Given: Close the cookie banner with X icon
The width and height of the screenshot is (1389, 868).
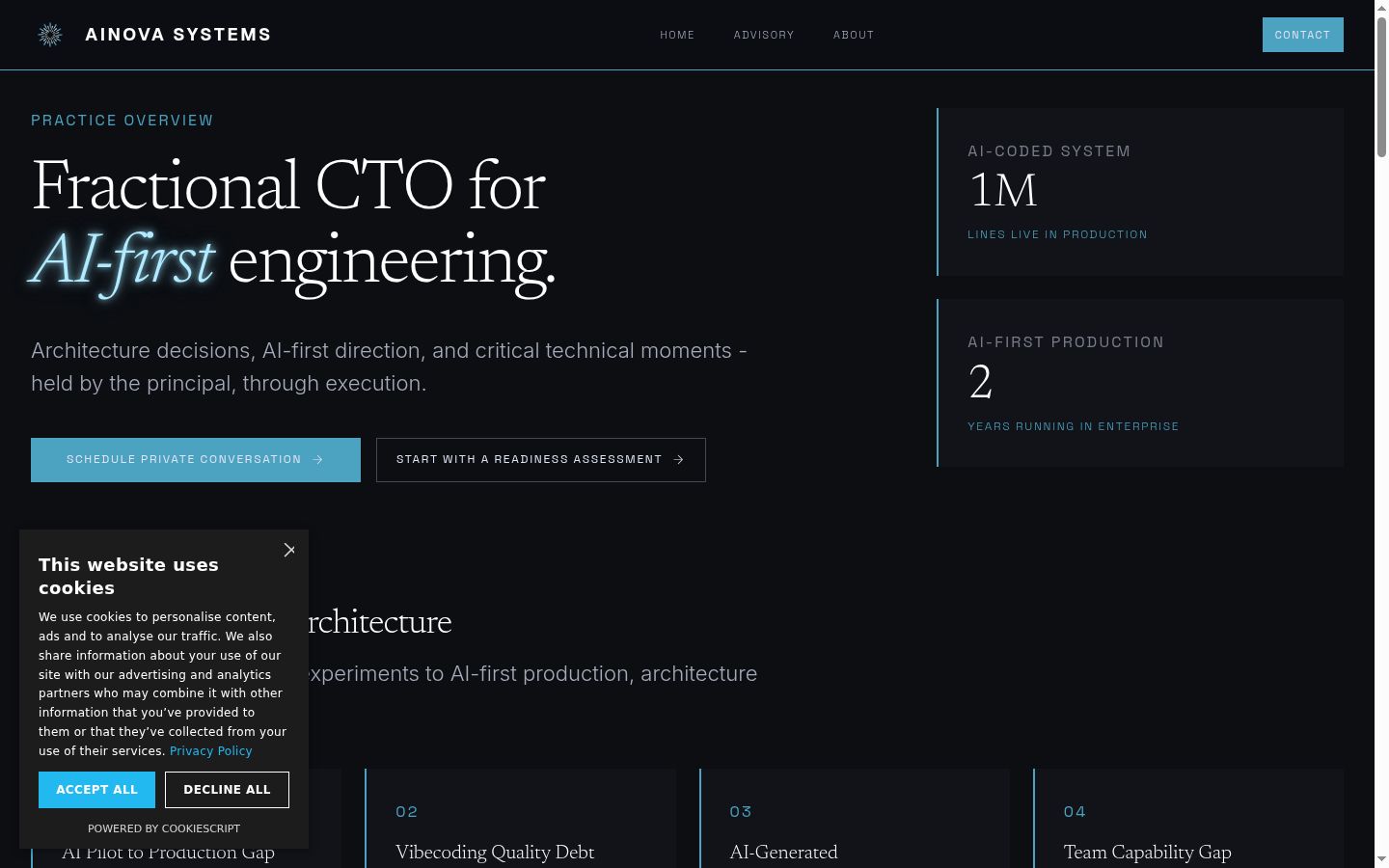Looking at the screenshot, I should [x=289, y=550].
